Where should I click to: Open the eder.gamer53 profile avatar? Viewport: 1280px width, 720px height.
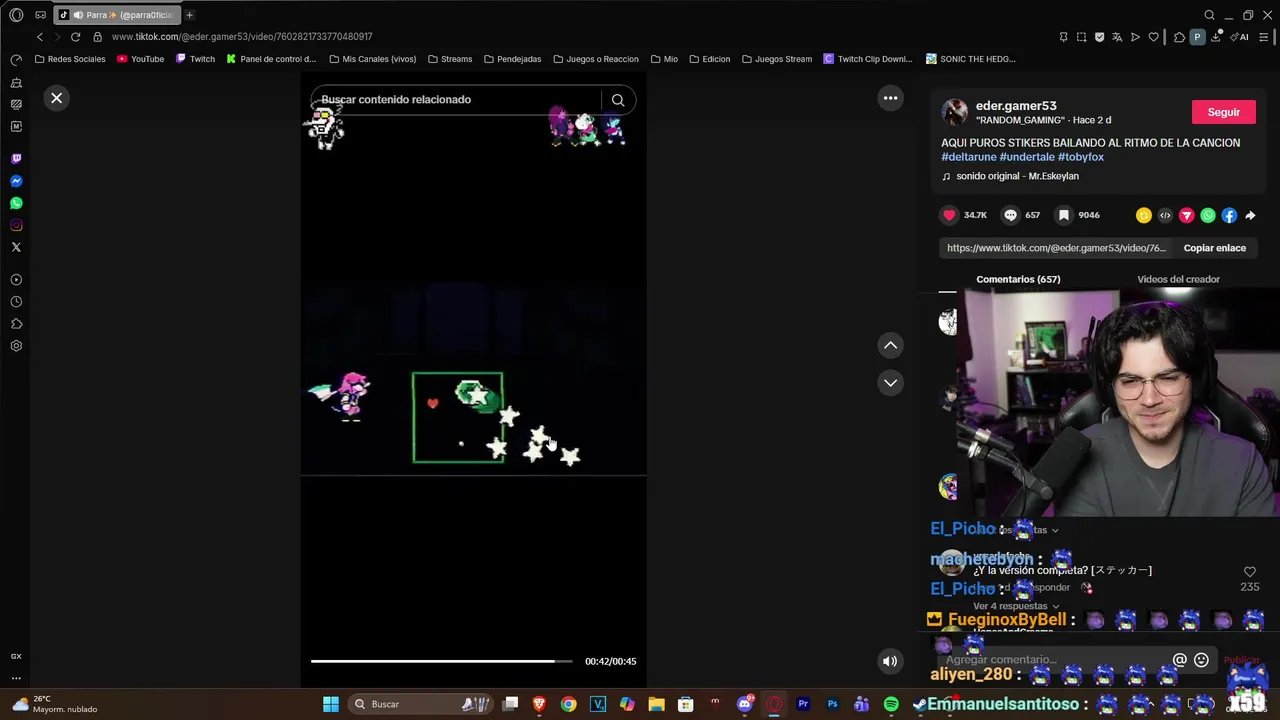tap(955, 112)
